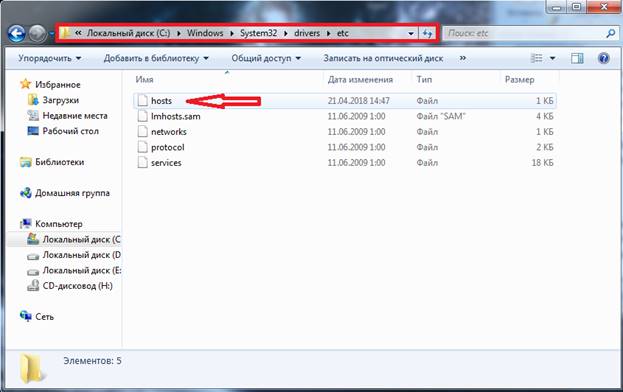This screenshot has width=623, height=392.
Task: Select Локальный диск (C:) in address path
Action: (x=128, y=33)
